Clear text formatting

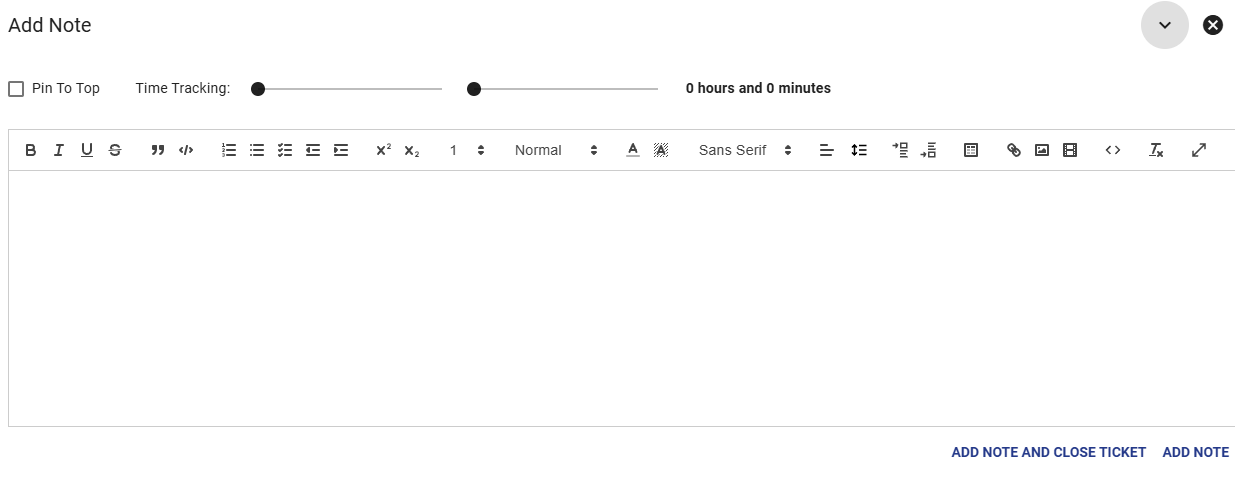(1156, 150)
